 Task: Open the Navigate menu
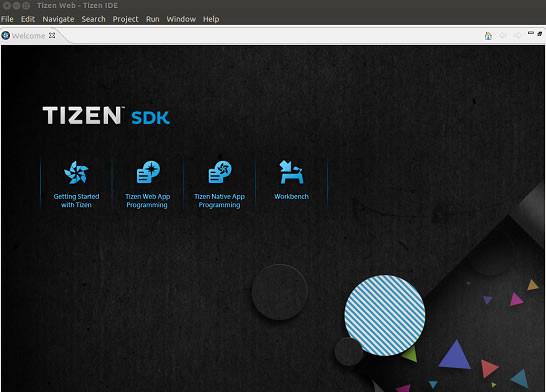coord(58,19)
